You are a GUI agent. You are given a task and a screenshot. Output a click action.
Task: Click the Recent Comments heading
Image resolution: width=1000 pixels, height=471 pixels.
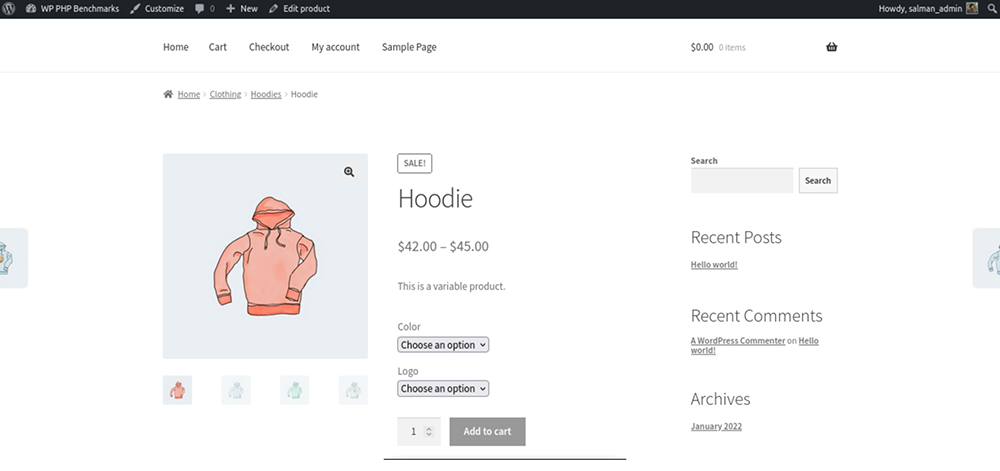[x=756, y=315]
